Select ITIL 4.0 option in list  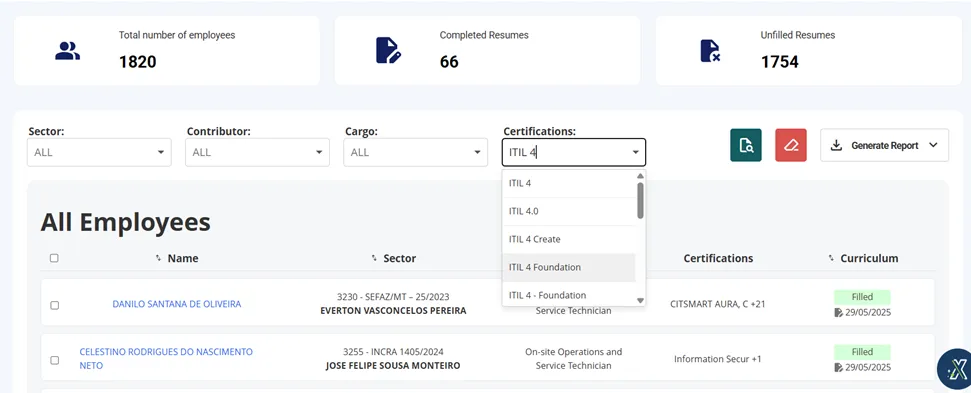[568, 211]
